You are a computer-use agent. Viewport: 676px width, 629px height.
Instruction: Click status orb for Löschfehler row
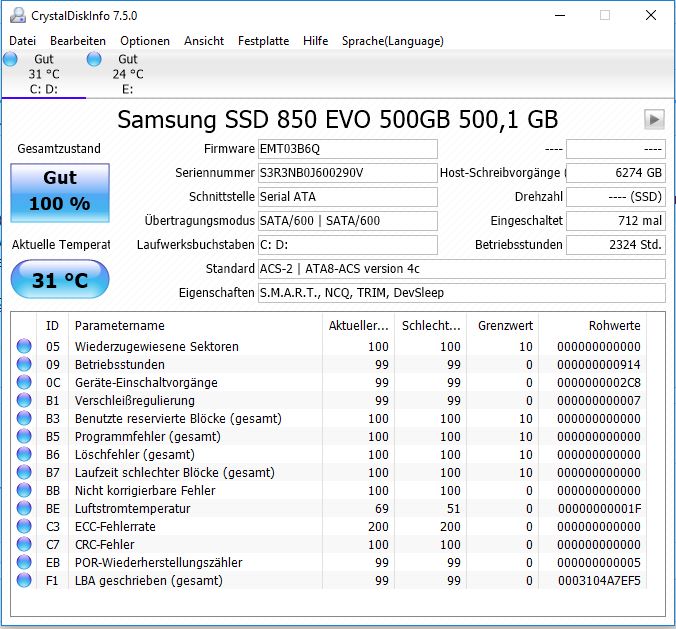click(x=24, y=454)
